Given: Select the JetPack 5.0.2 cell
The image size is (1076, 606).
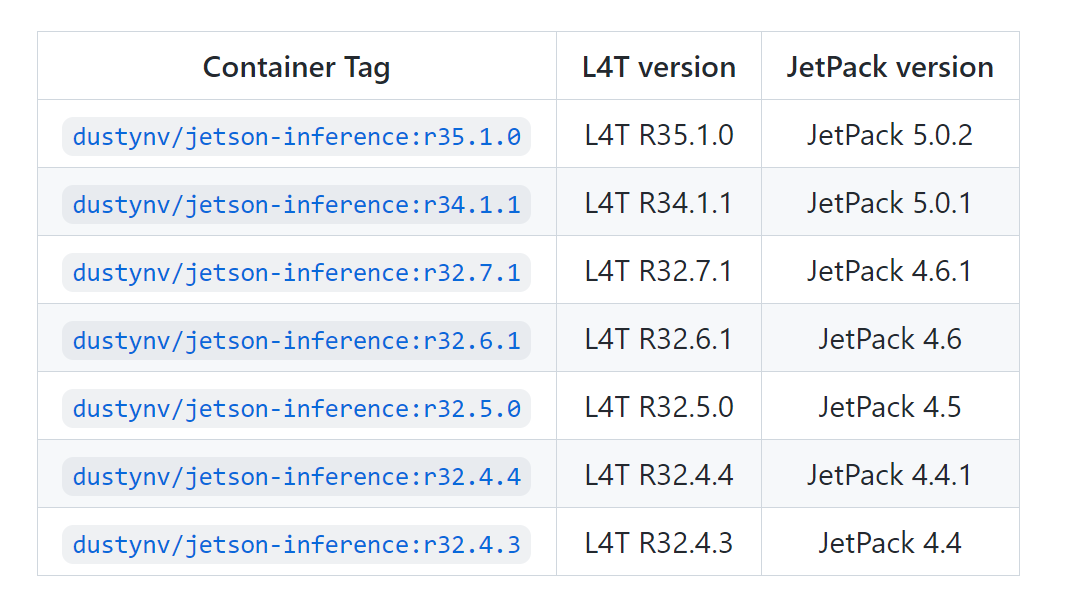Looking at the screenshot, I should 890,135.
